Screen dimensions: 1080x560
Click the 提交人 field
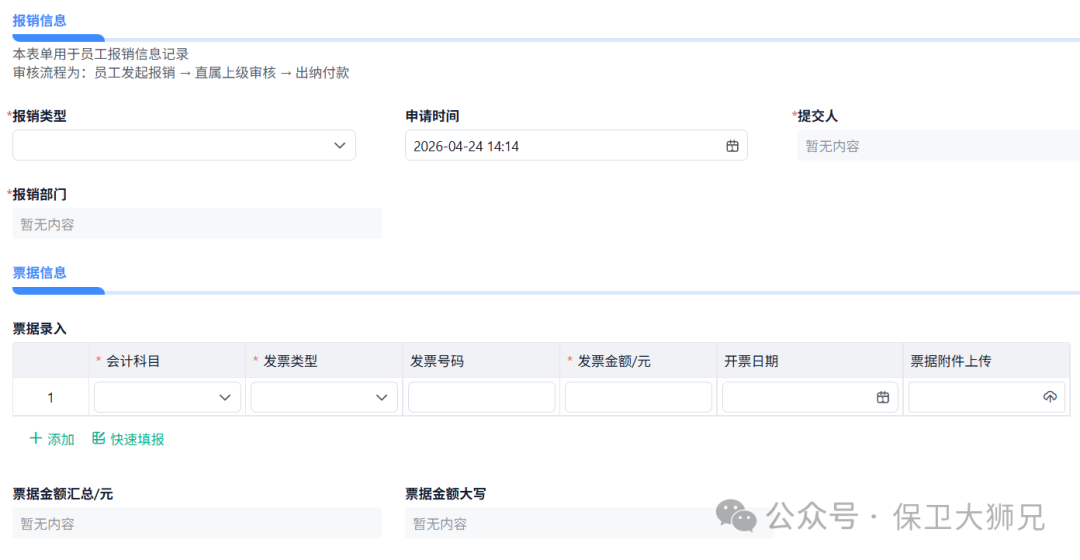pyautogui.click(x=938, y=146)
